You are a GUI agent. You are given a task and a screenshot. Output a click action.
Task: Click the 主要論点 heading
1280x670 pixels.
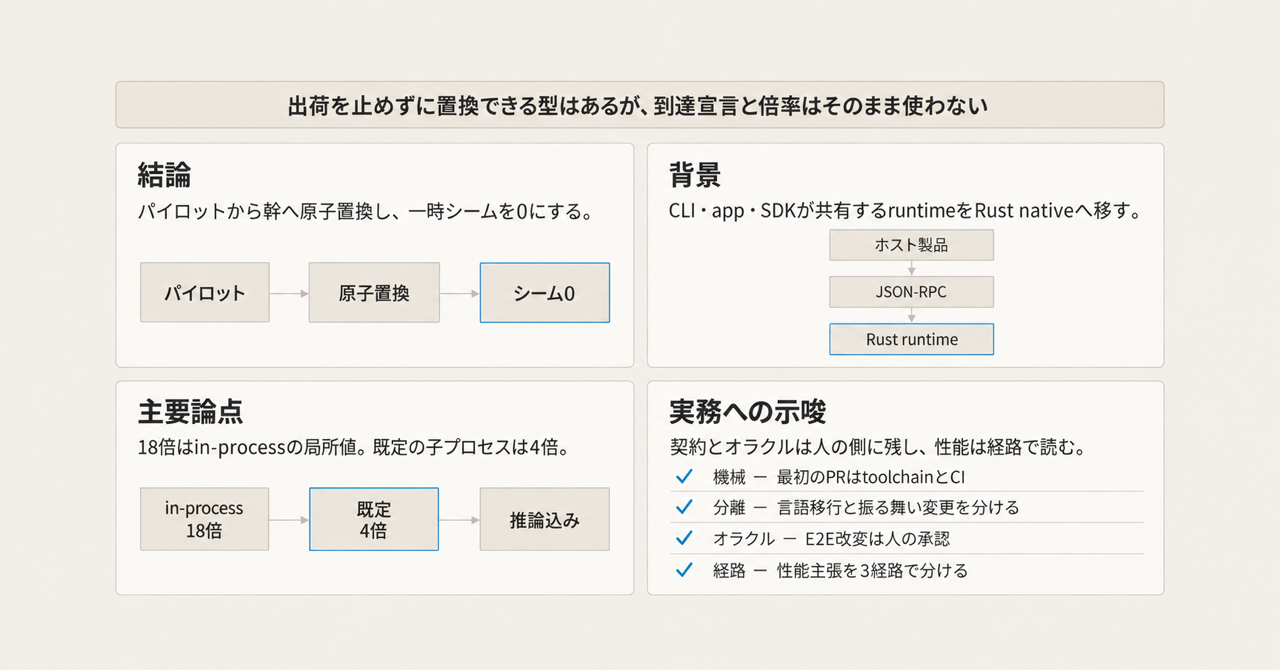coord(190,412)
